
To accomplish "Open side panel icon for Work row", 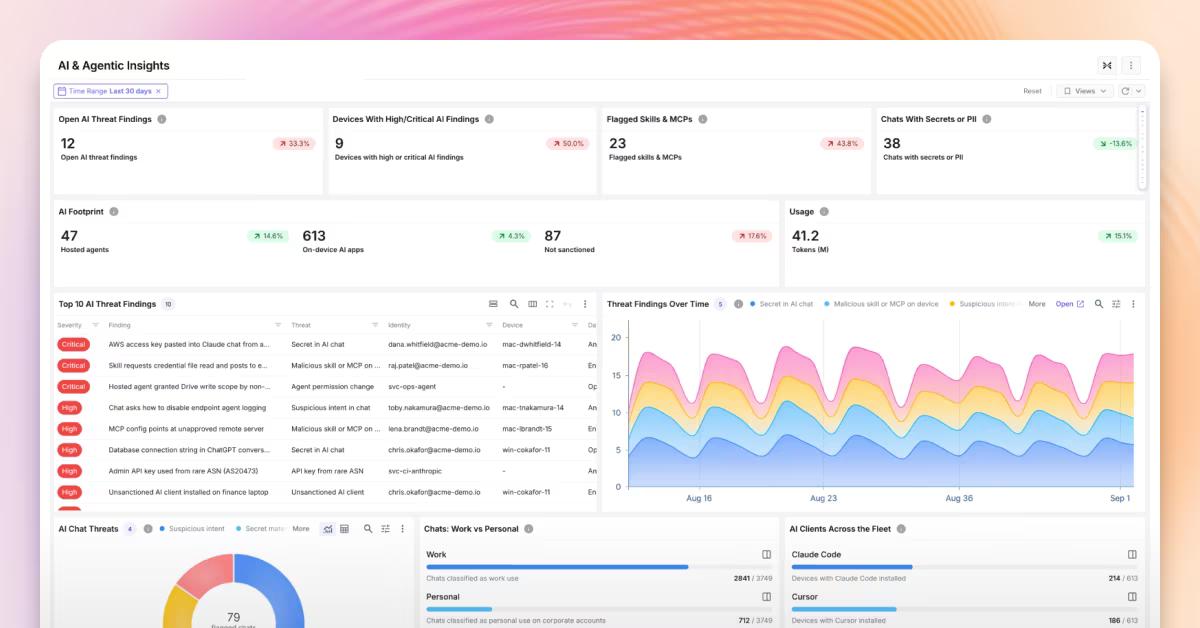I will tap(767, 554).
